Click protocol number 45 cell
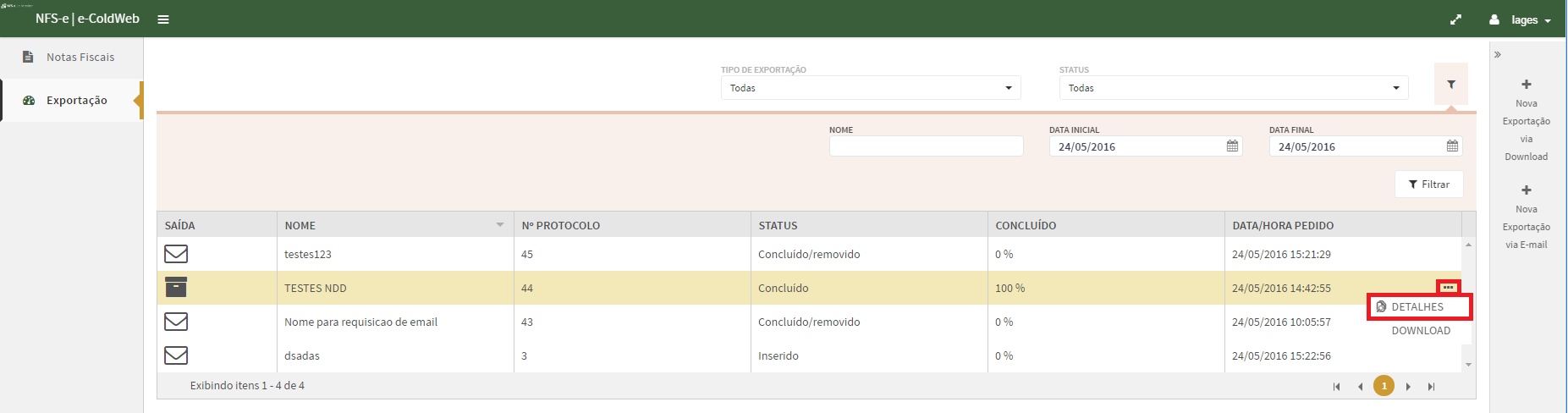The width and height of the screenshot is (1568, 413). tap(632, 254)
